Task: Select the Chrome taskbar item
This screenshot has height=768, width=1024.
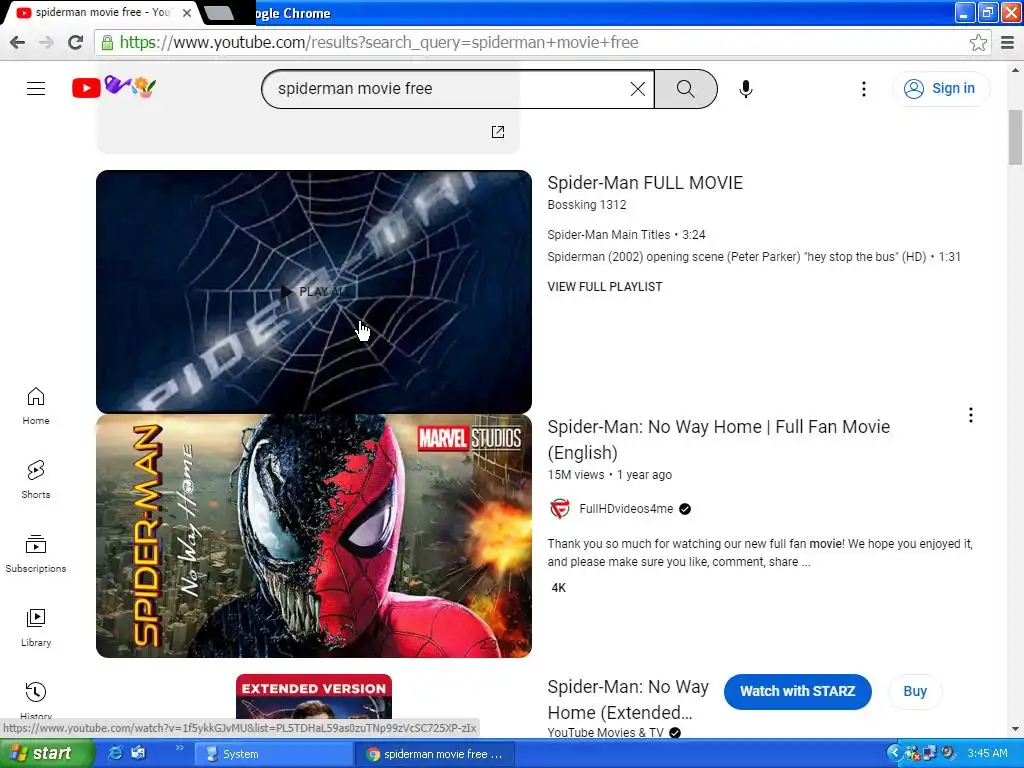Action: (435, 754)
